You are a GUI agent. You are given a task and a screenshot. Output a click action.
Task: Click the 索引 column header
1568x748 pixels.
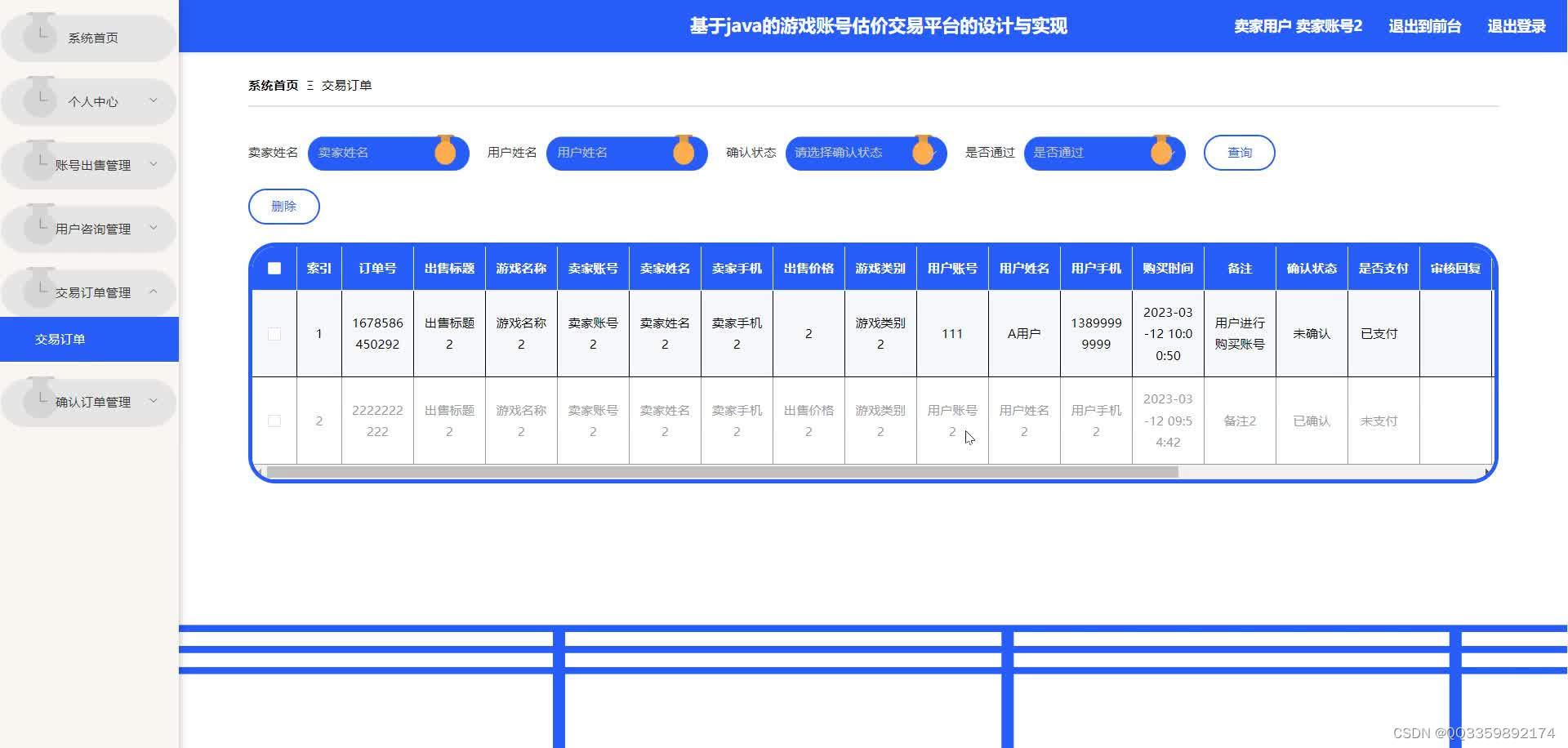pyautogui.click(x=318, y=268)
